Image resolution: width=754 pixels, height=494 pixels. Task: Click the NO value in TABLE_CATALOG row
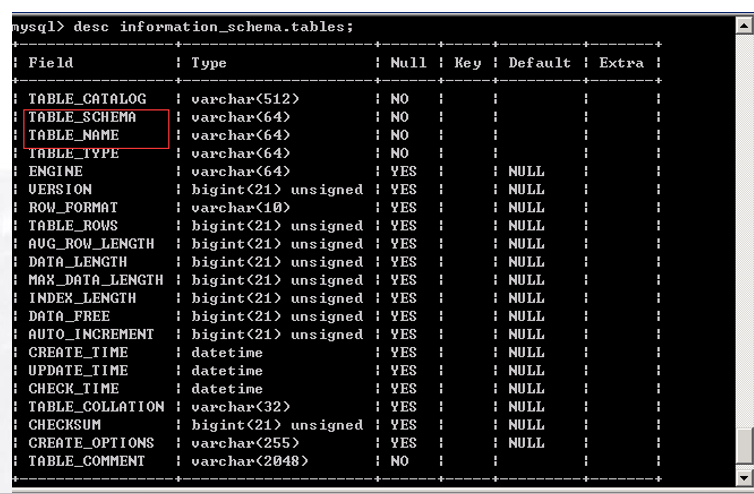tap(400, 99)
